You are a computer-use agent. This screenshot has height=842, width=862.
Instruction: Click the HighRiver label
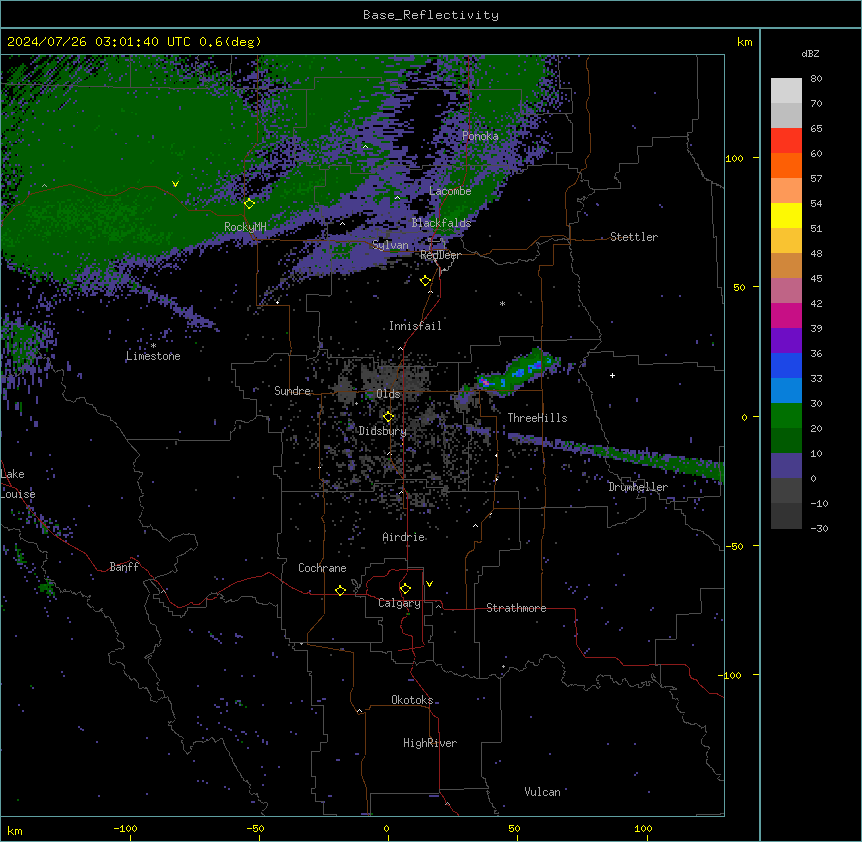[x=430, y=743]
